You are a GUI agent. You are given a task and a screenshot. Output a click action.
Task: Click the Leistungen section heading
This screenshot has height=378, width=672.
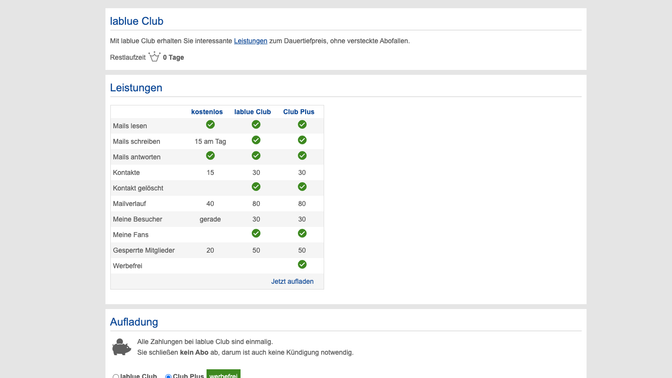pyautogui.click(x=136, y=88)
